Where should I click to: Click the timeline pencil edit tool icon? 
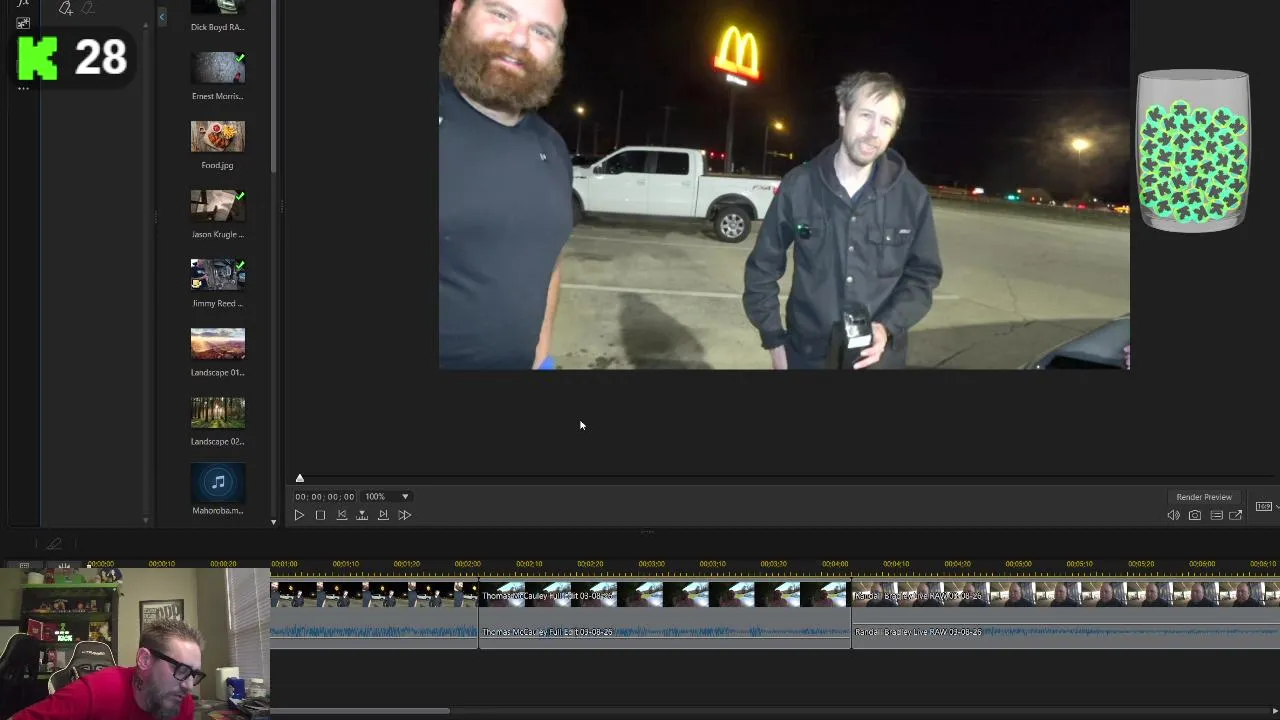(x=54, y=543)
